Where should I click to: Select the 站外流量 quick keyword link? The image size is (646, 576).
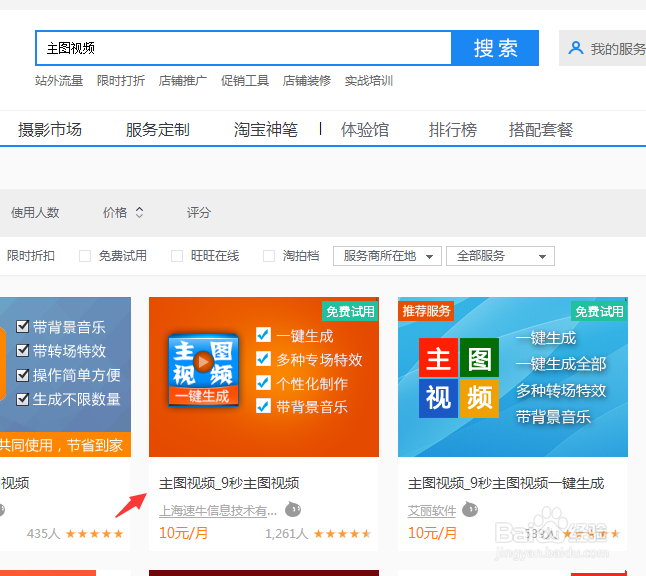59,81
